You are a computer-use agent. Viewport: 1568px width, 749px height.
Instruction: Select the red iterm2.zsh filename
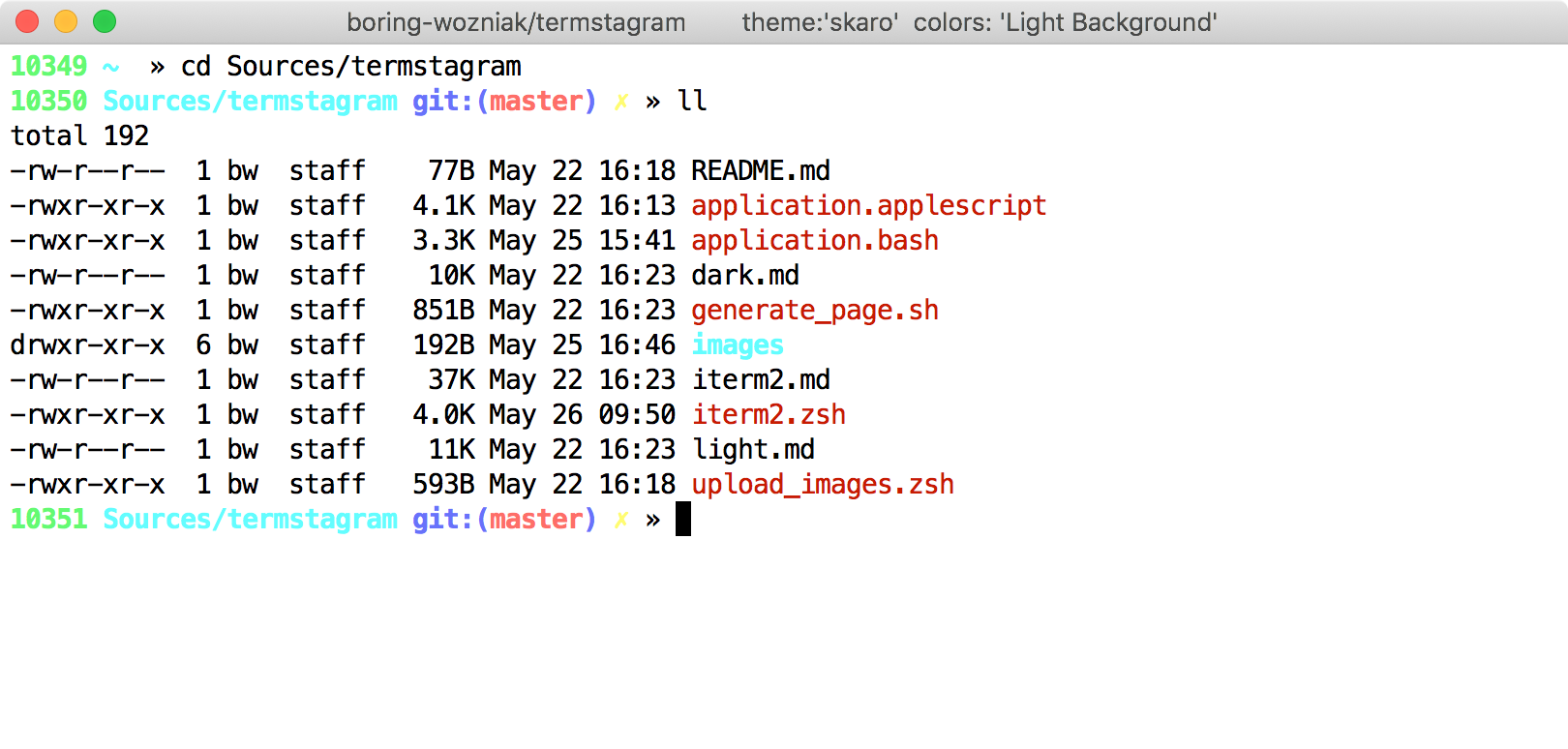pyautogui.click(x=768, y=415)
